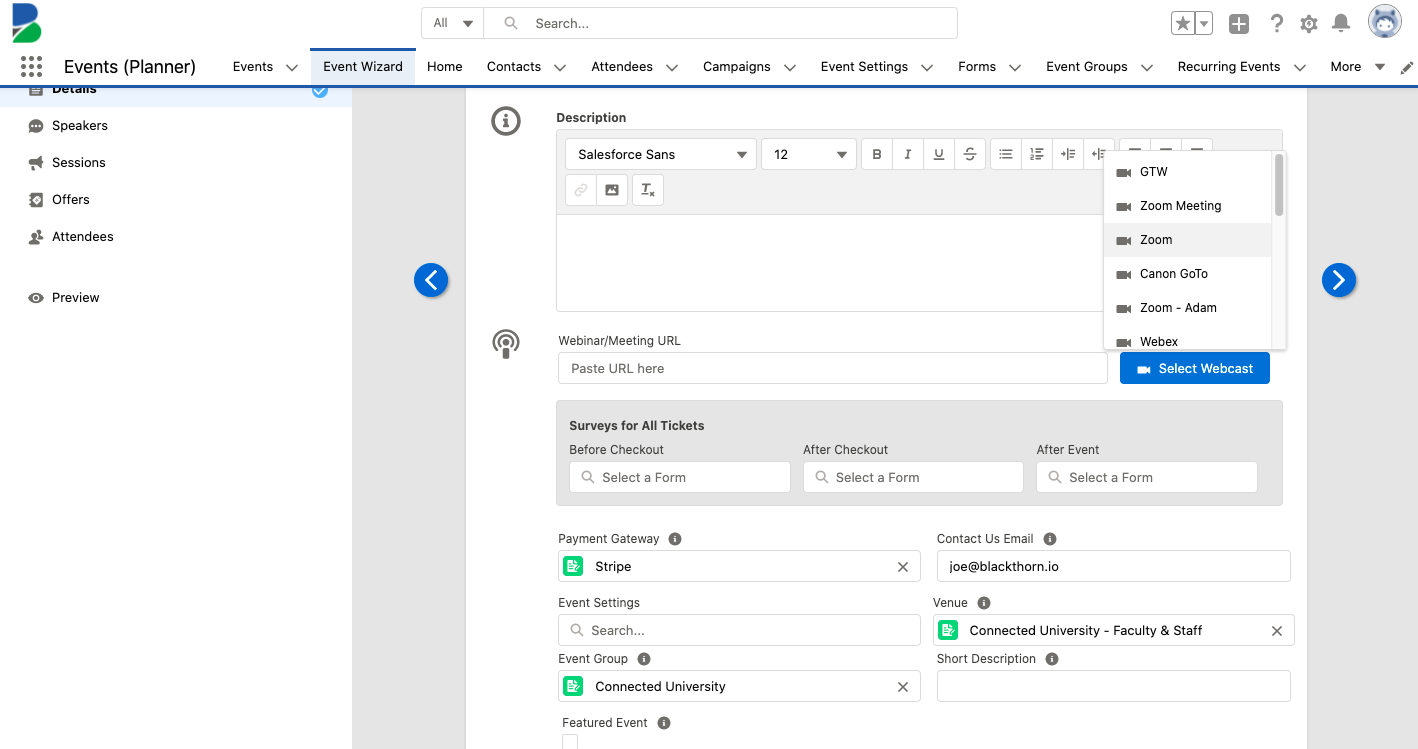Click the indent icon
The image size is (1418, 749).
(1068, 154)
